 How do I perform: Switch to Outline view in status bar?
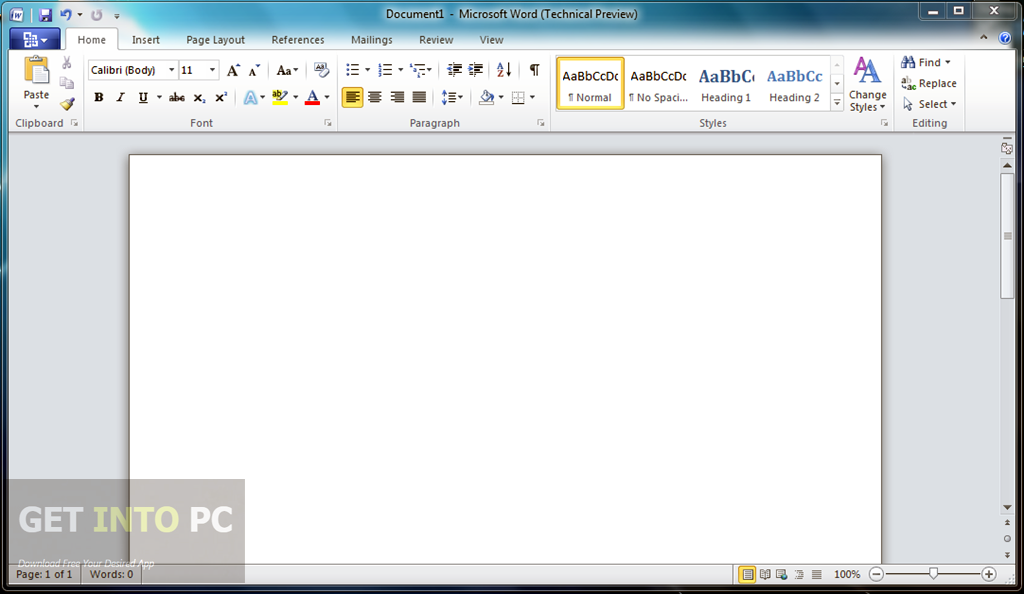[x=799, y=574]
